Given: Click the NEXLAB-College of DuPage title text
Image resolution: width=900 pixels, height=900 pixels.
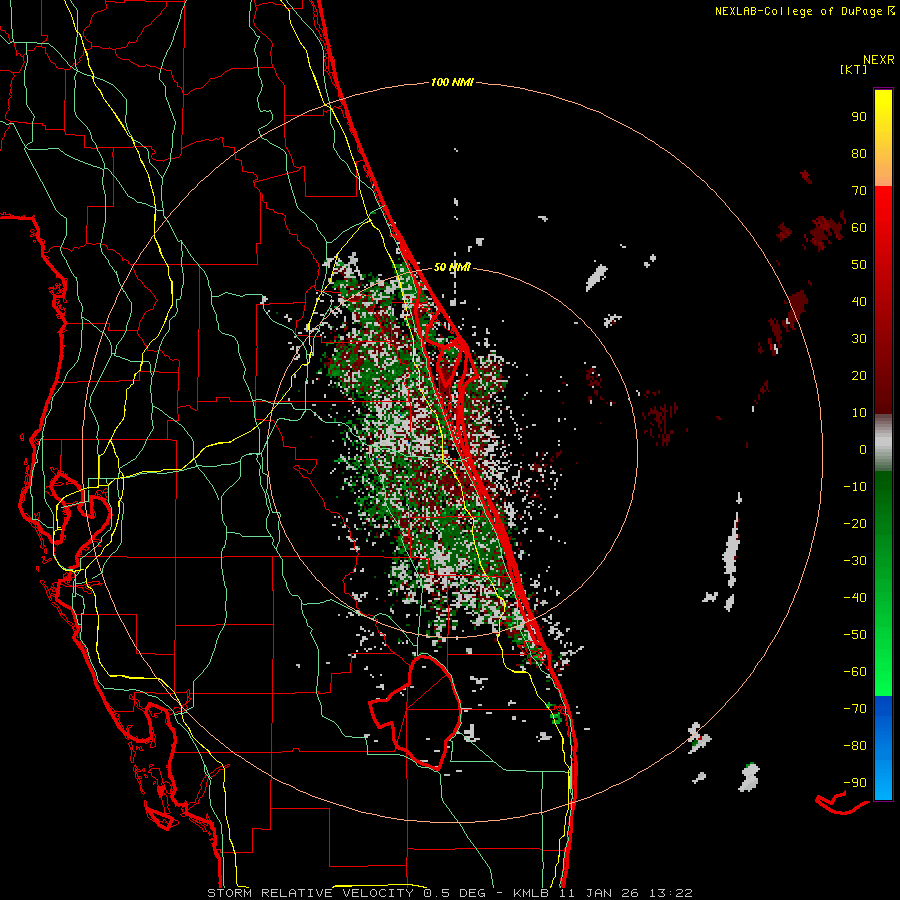Looking at the screenshot, I should tap(804, 11).
